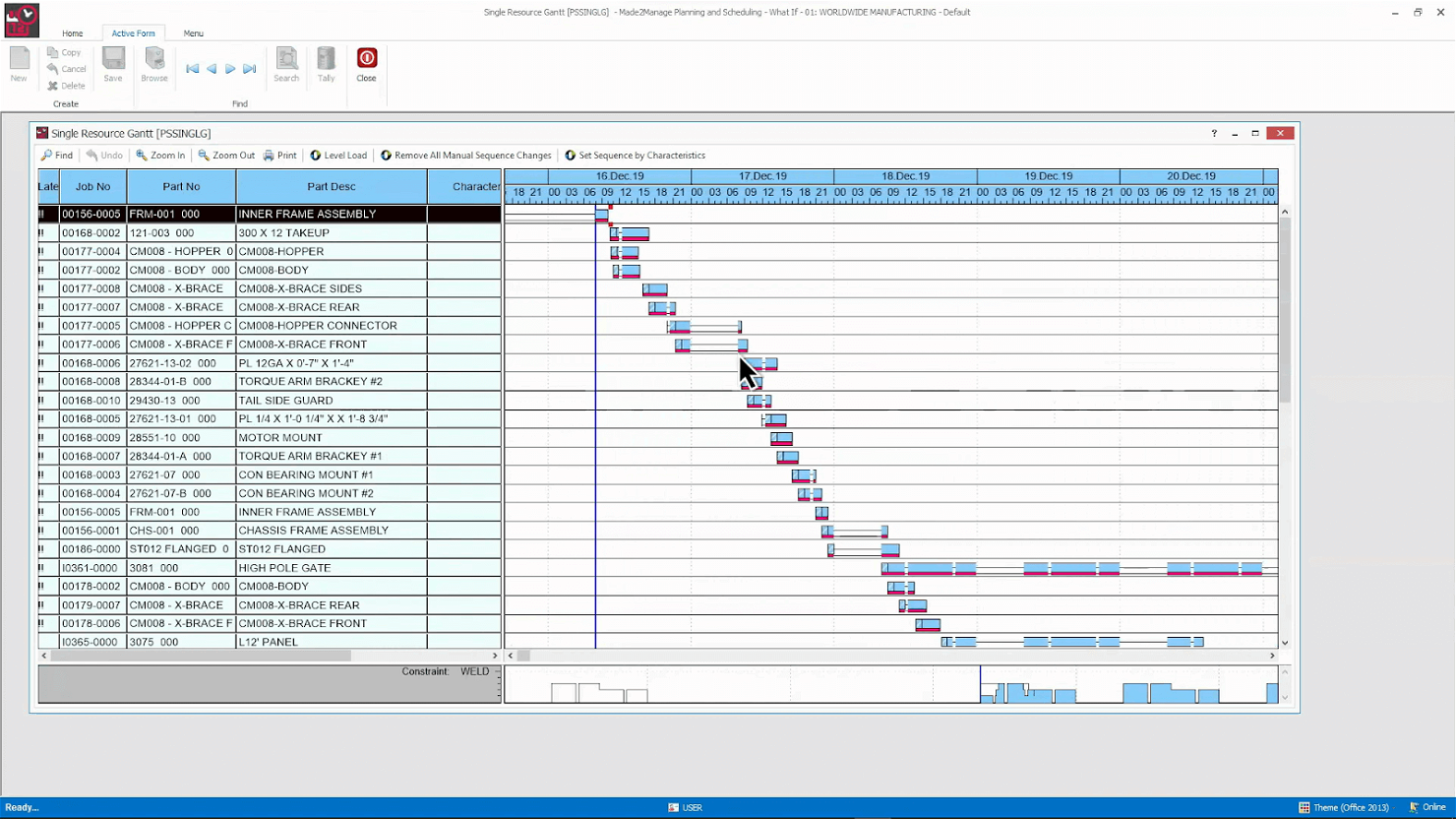The width and height of the screenshot is (1456, 819).
Task: Click Set Sequence by Characteristics
Action: pyautogui.click(x=635, y=156)
